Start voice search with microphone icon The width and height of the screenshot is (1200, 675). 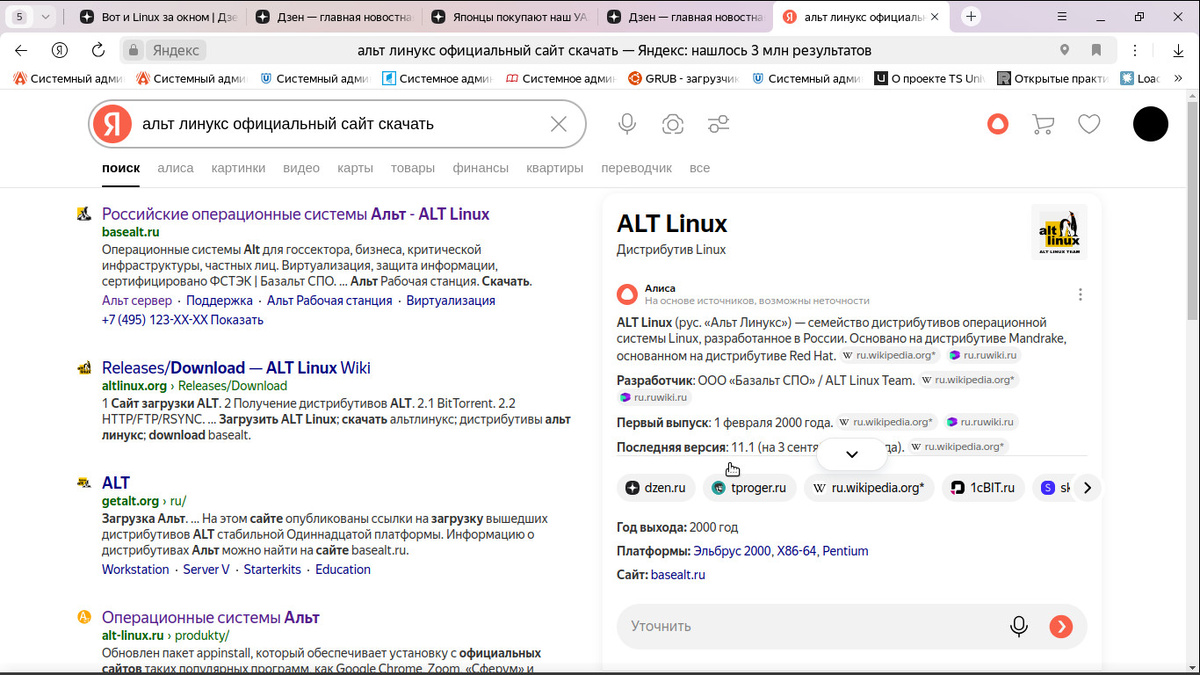pos(627,124)
